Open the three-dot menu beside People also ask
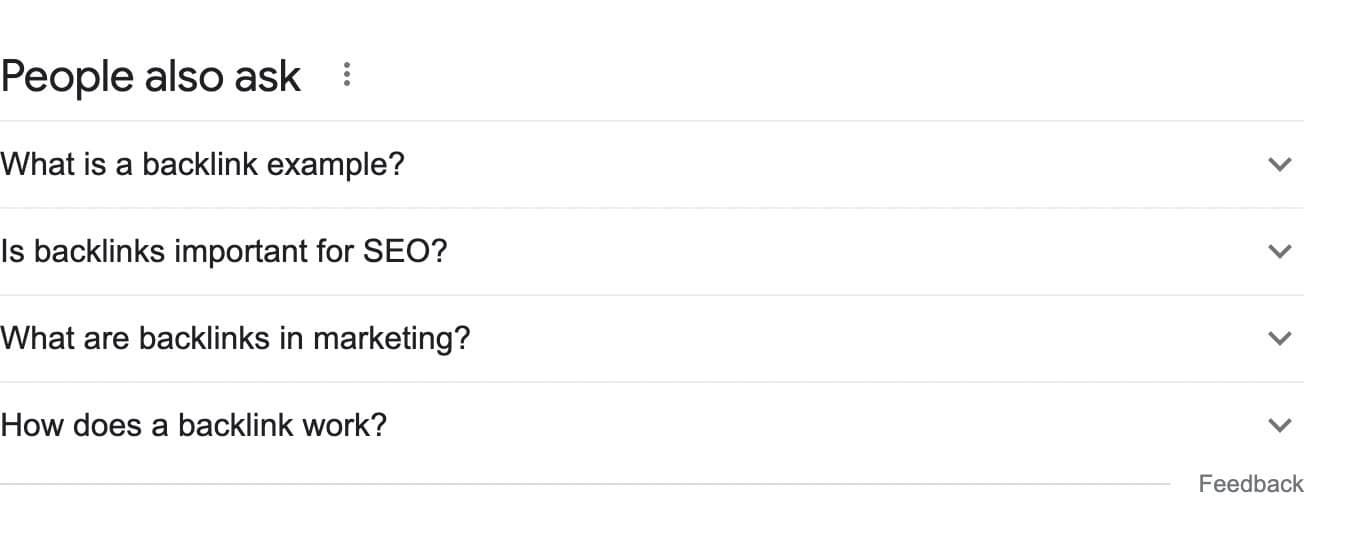The width and height of the screenshot is (1364, 551). click(x=346, y=75)
